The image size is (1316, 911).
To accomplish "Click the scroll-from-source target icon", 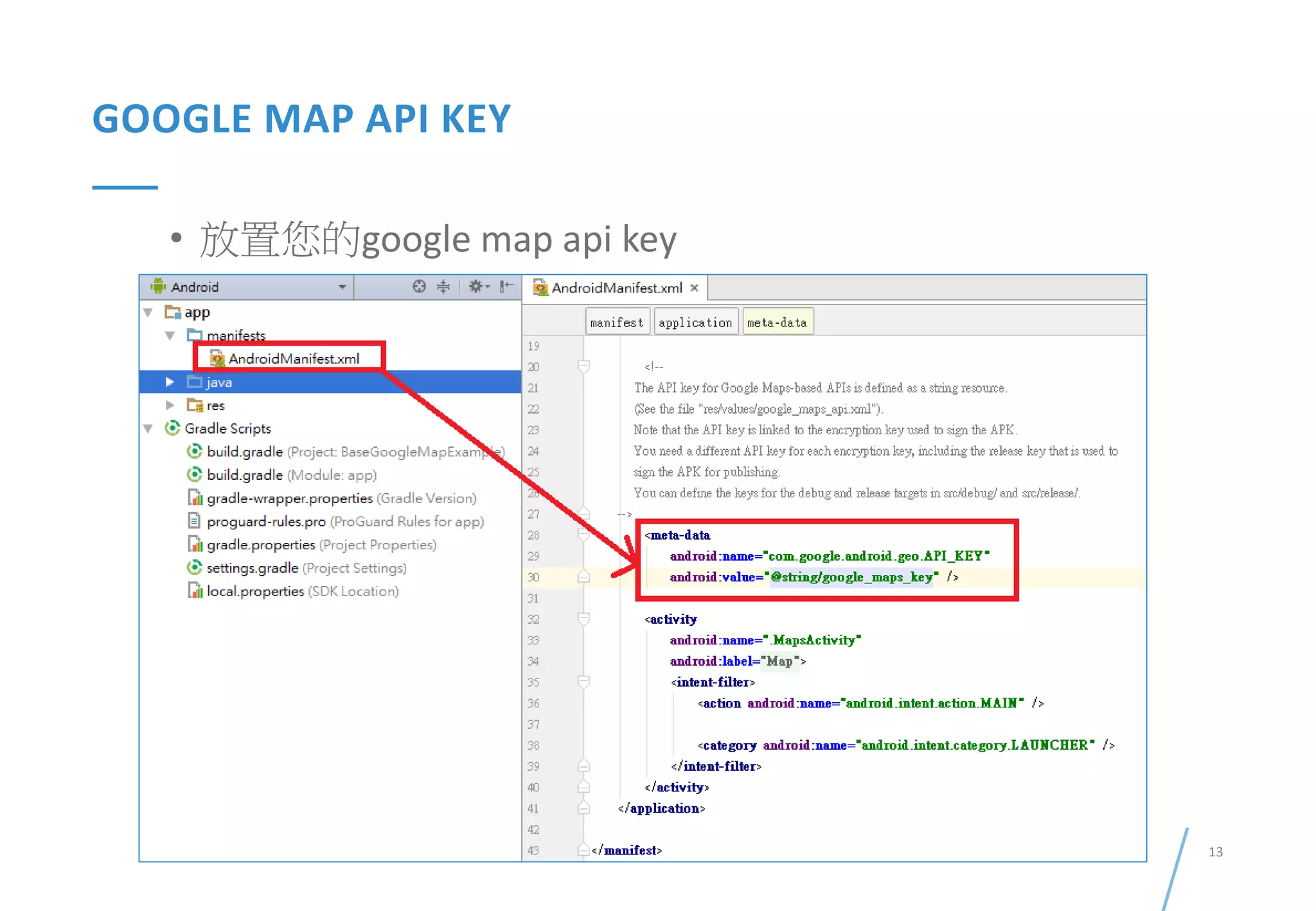I will click(x=419, y=287).
